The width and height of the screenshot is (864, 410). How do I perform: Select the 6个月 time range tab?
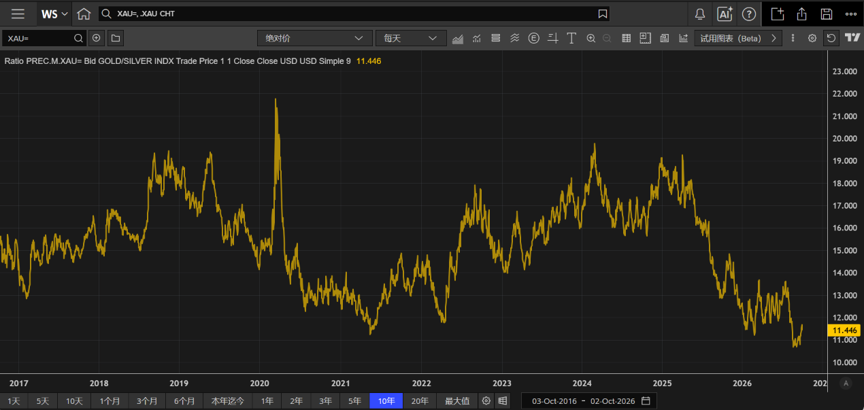(184, 401)
